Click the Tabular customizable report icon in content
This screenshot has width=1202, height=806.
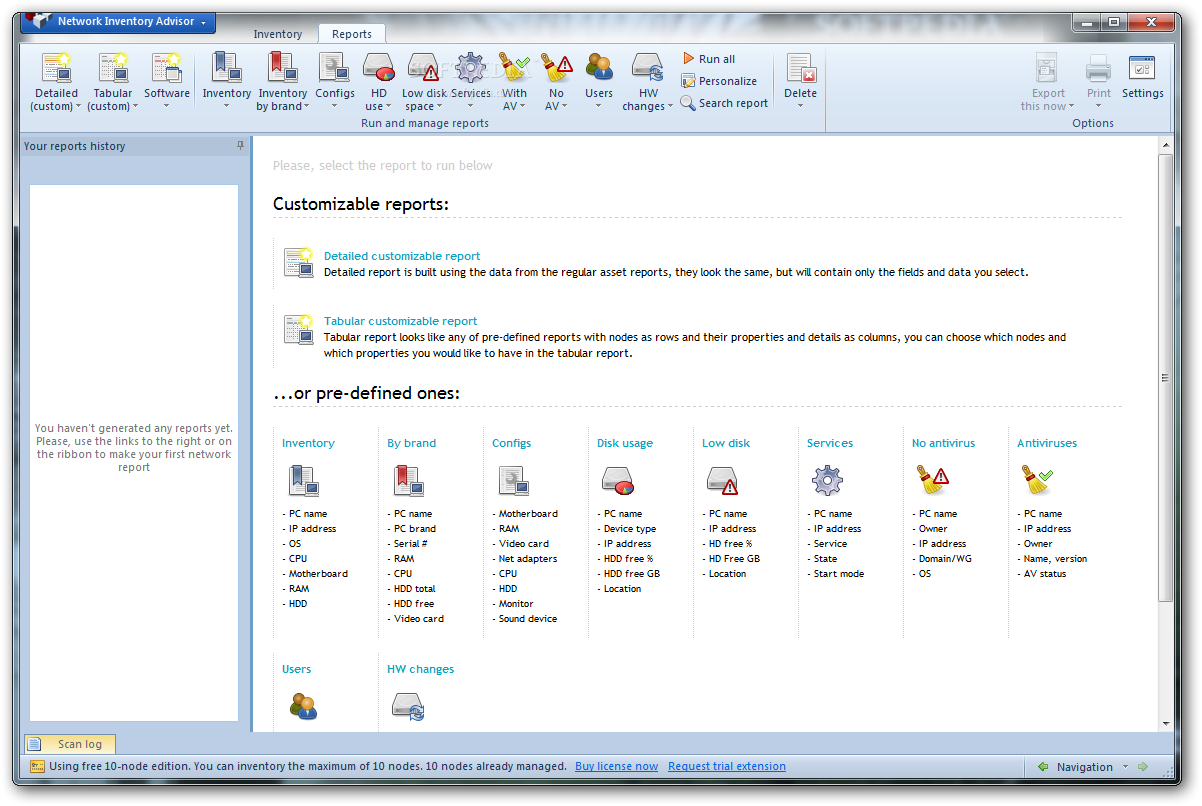[299, 328]
